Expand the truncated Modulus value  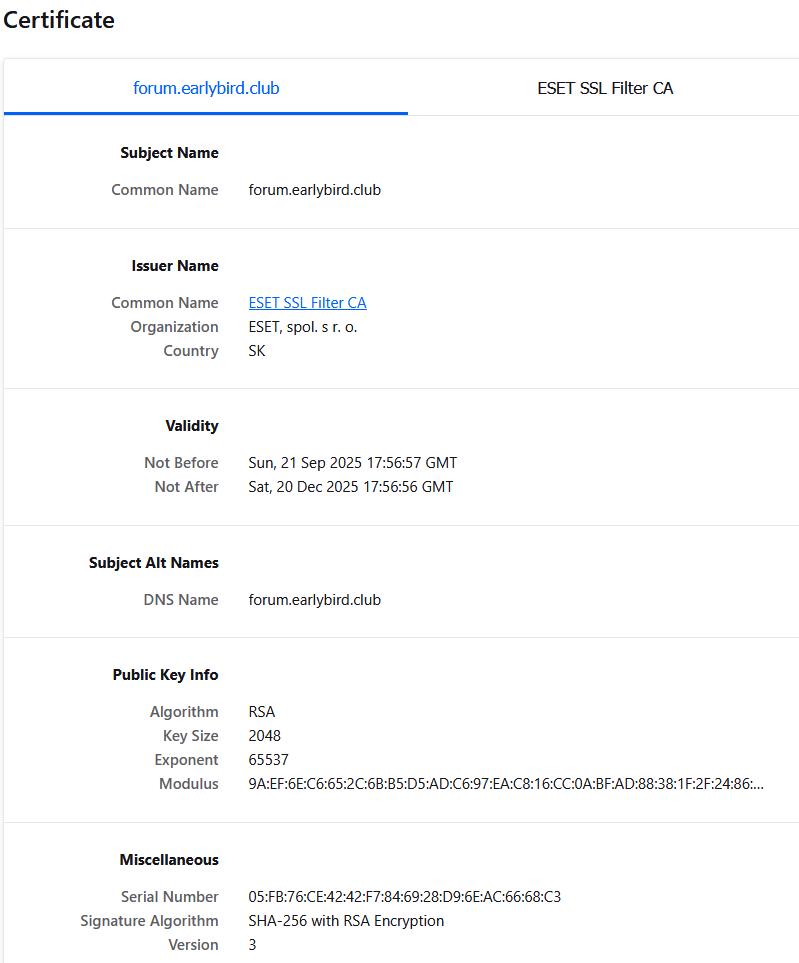pyautogui.click(x=506, y=784)
